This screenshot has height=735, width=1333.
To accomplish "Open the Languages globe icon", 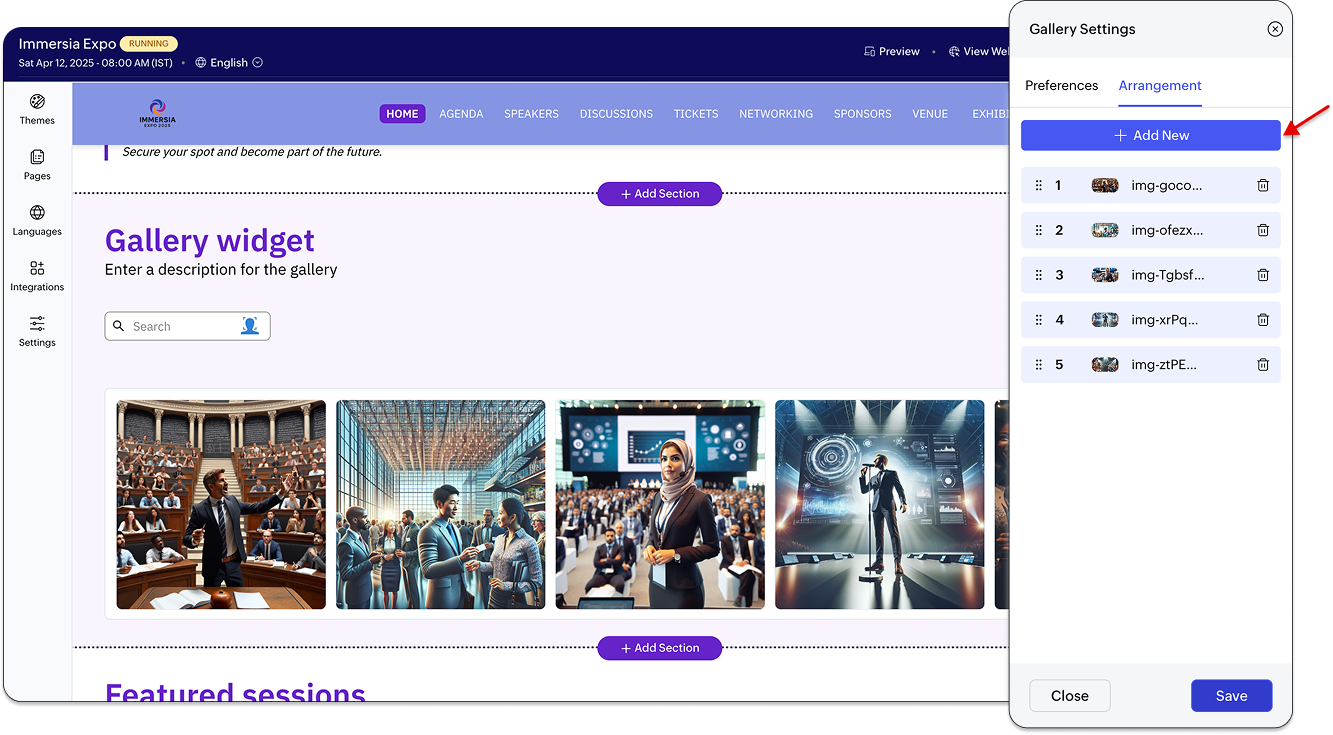I will (x=37, y=213).
